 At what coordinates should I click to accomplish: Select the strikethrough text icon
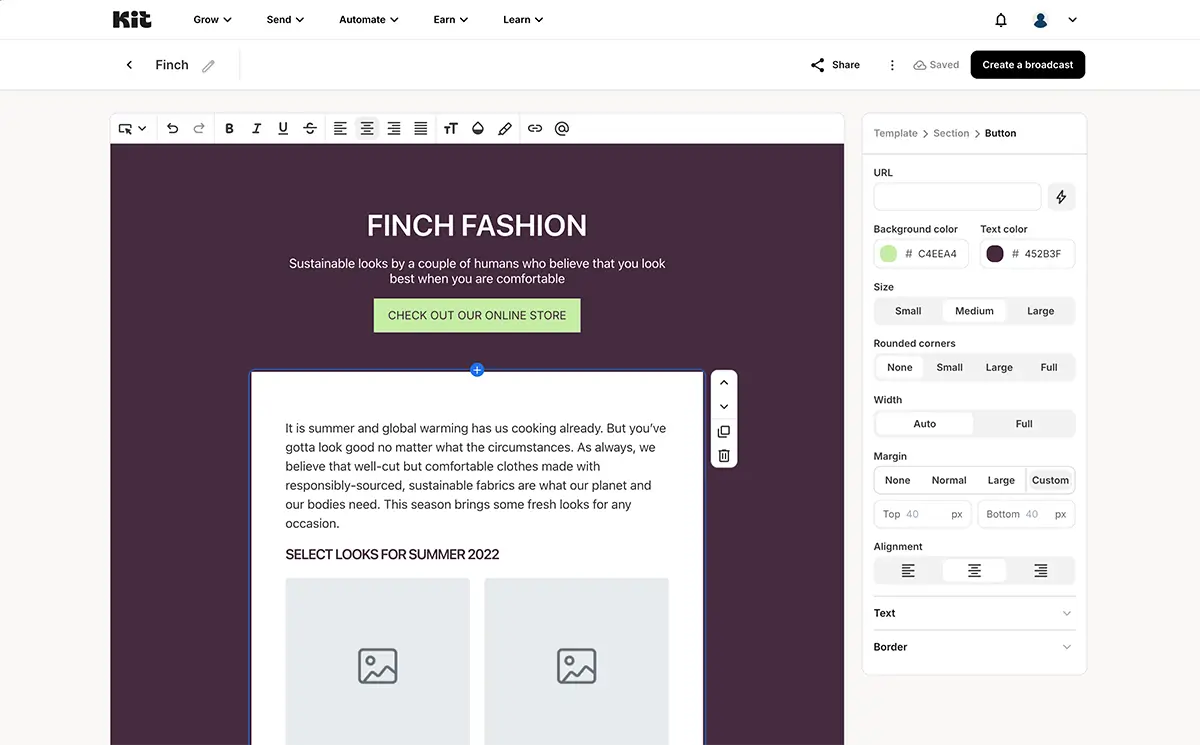tap(310, 128)
